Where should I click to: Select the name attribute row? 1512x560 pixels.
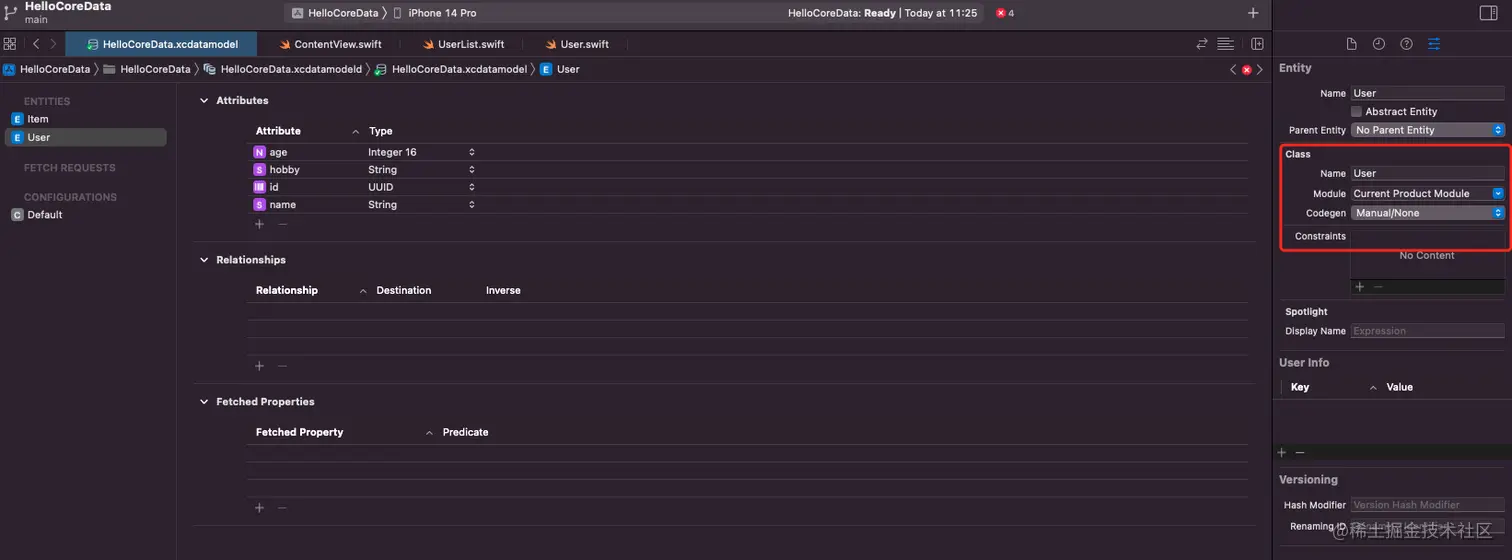pos(748,204)
